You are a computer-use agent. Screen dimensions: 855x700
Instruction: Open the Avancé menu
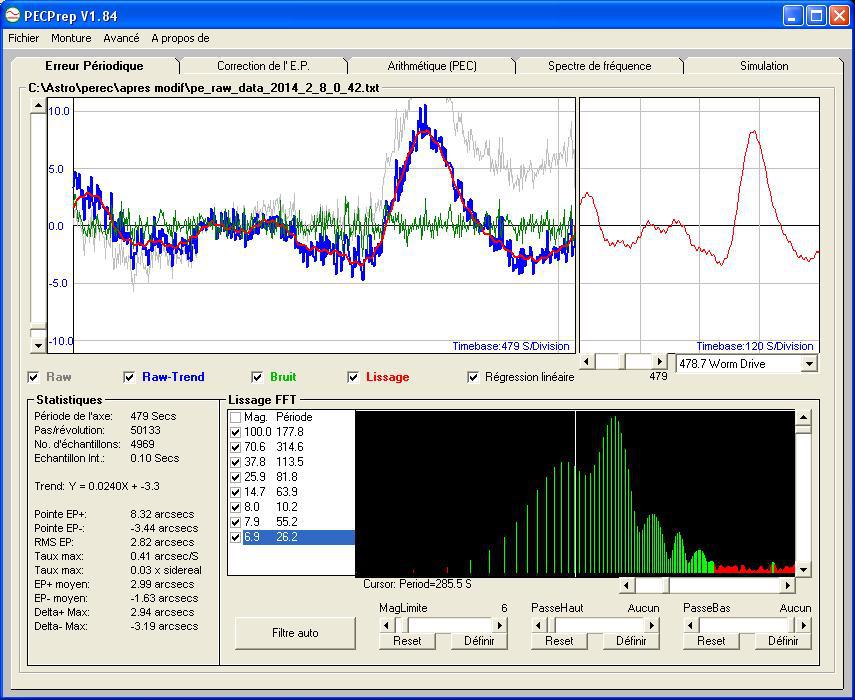pos(121,38)
